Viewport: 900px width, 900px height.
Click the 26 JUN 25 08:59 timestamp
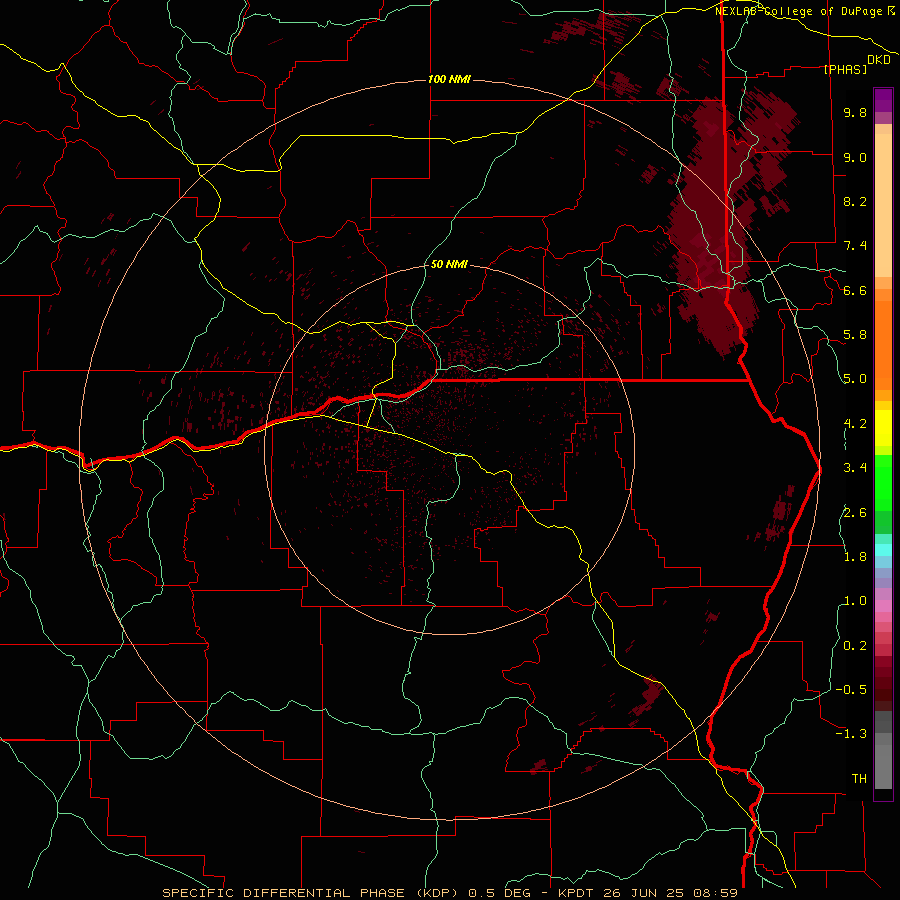pyautogui.click(x=670, y=893)
